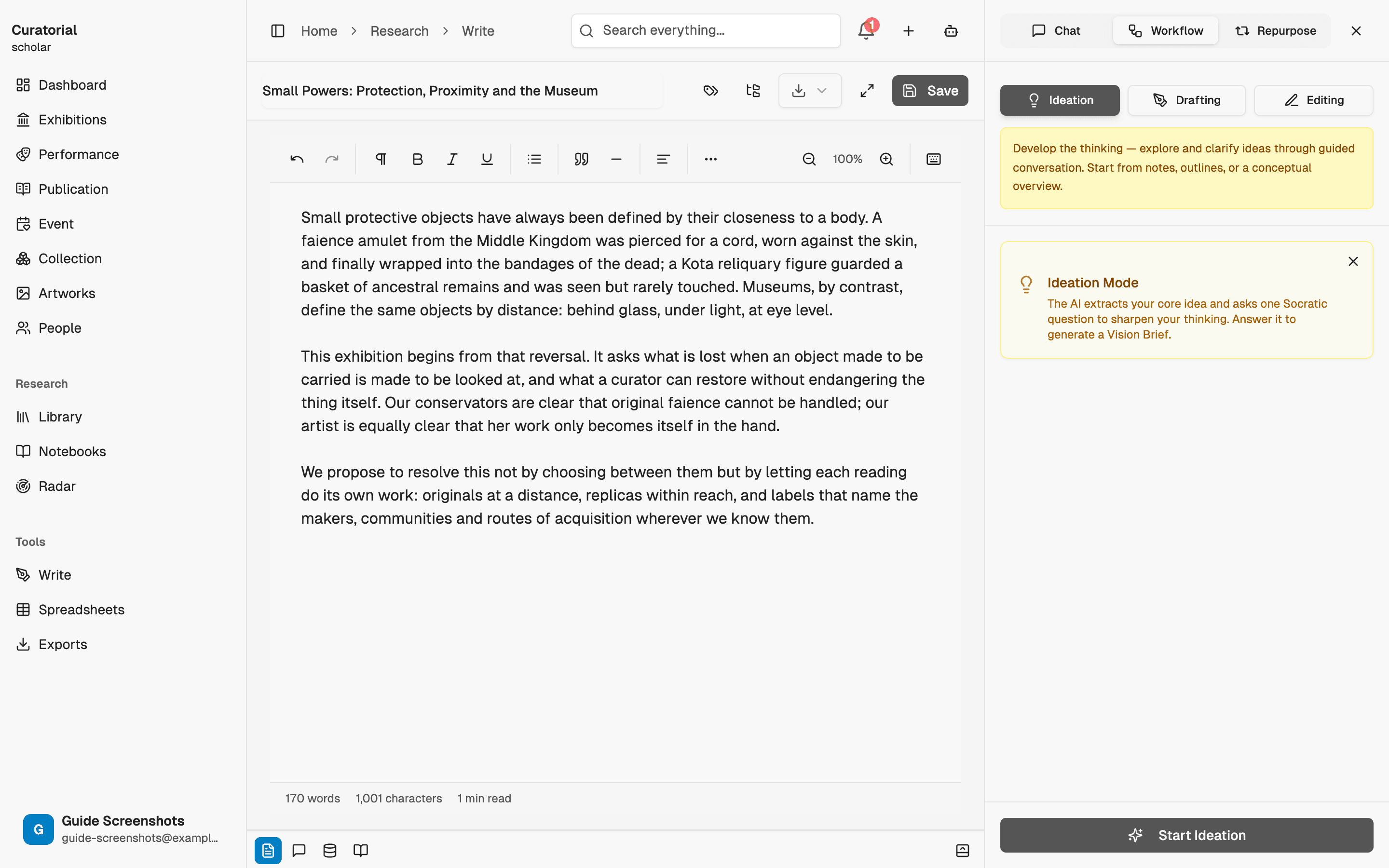Save the document
This screenshot has height=868, width=1389.
(x=930, y=91)
